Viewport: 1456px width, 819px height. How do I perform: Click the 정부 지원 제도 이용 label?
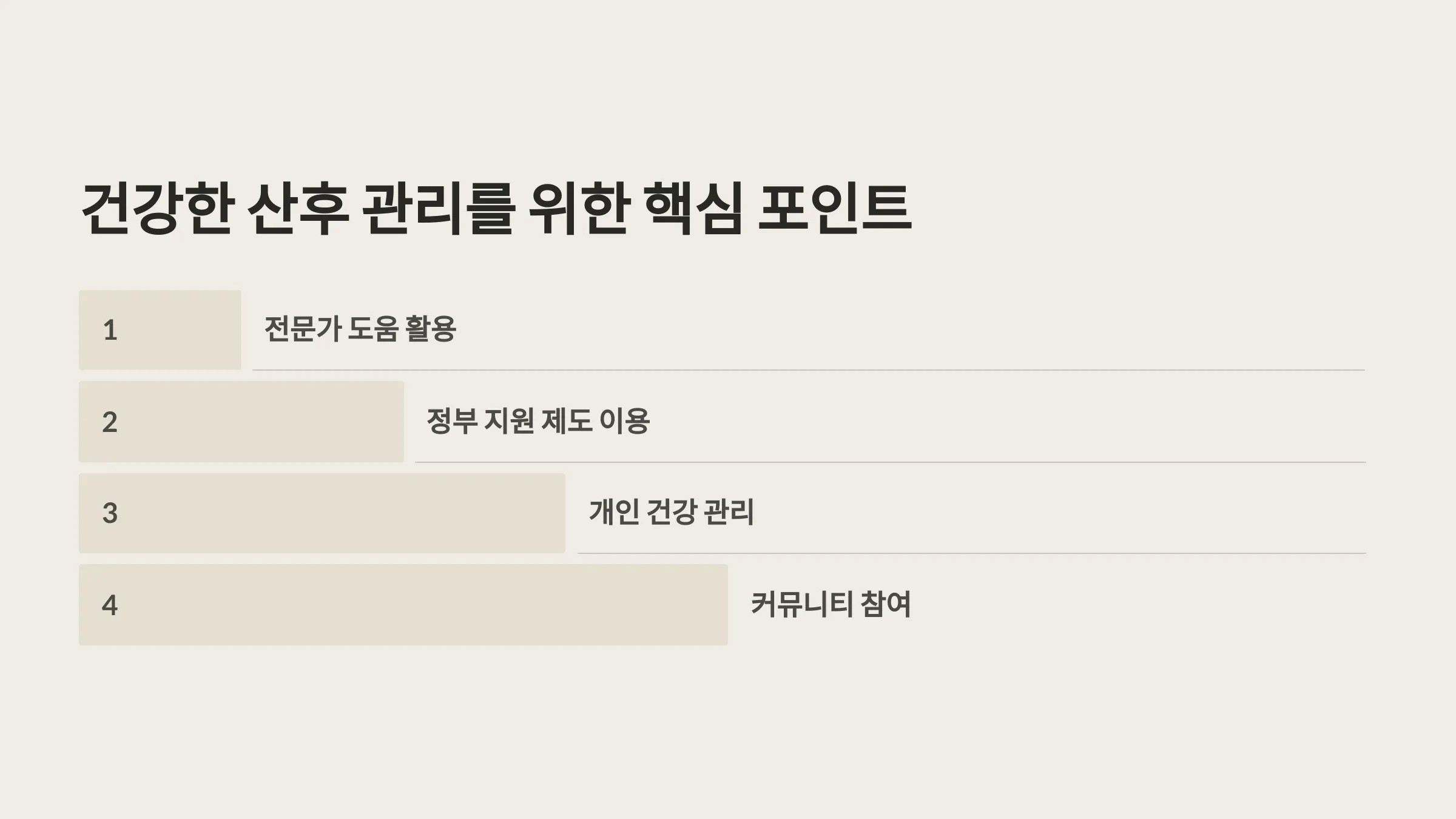click(x=538, y=420)
